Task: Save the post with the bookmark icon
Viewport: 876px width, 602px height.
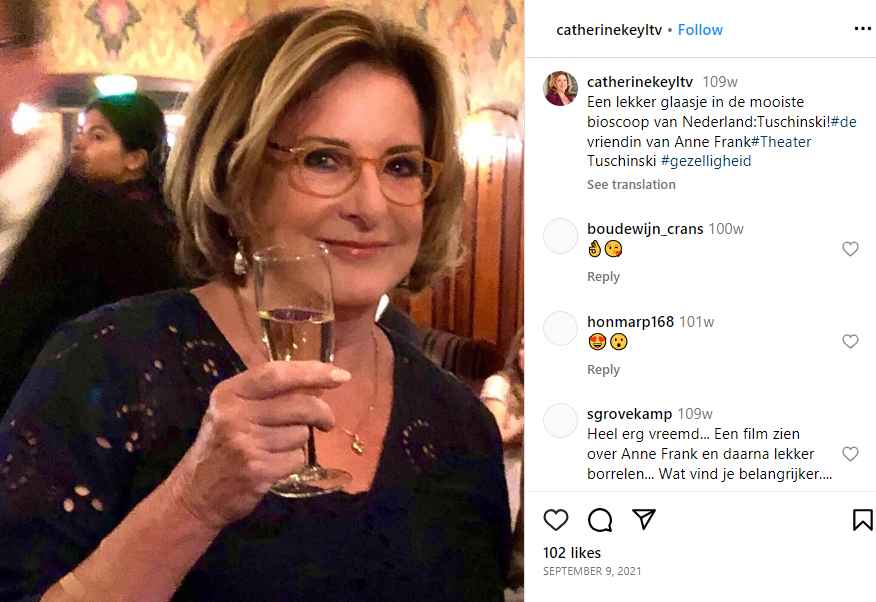Action: click(862, 519)
